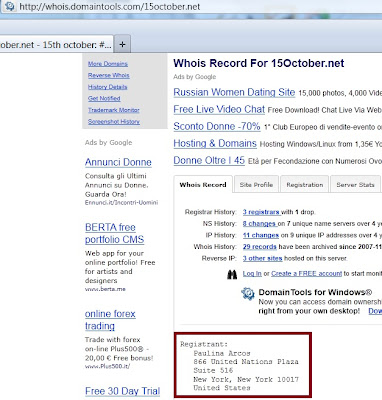Image resolution: width=382 pixels, height=400 pixels.
Task: Click Sconto Donne -70% ad link
Action: point(217,126)
